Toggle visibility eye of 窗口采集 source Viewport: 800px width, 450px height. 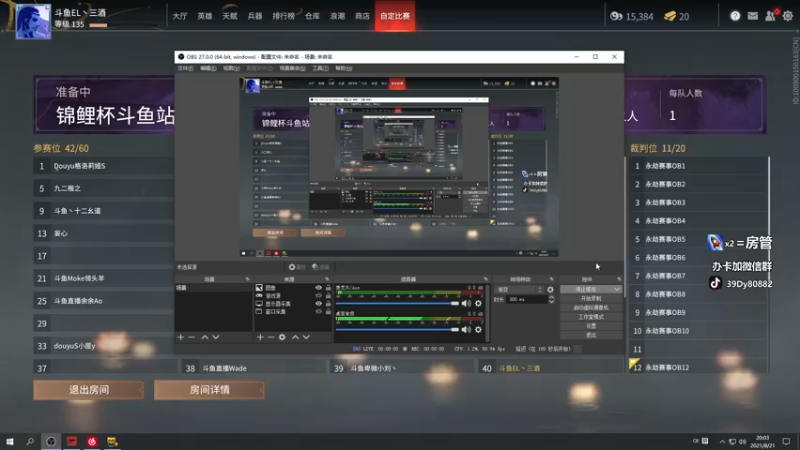pyautogui.click(x=318, y=311)
